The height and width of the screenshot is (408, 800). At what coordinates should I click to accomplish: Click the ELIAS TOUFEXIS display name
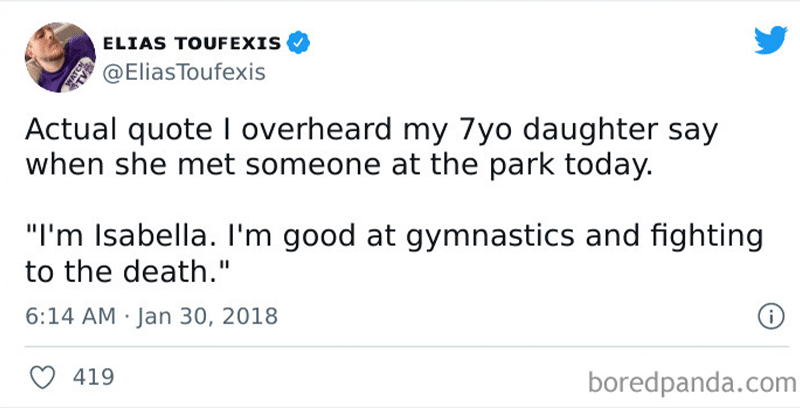pos(192,43)
